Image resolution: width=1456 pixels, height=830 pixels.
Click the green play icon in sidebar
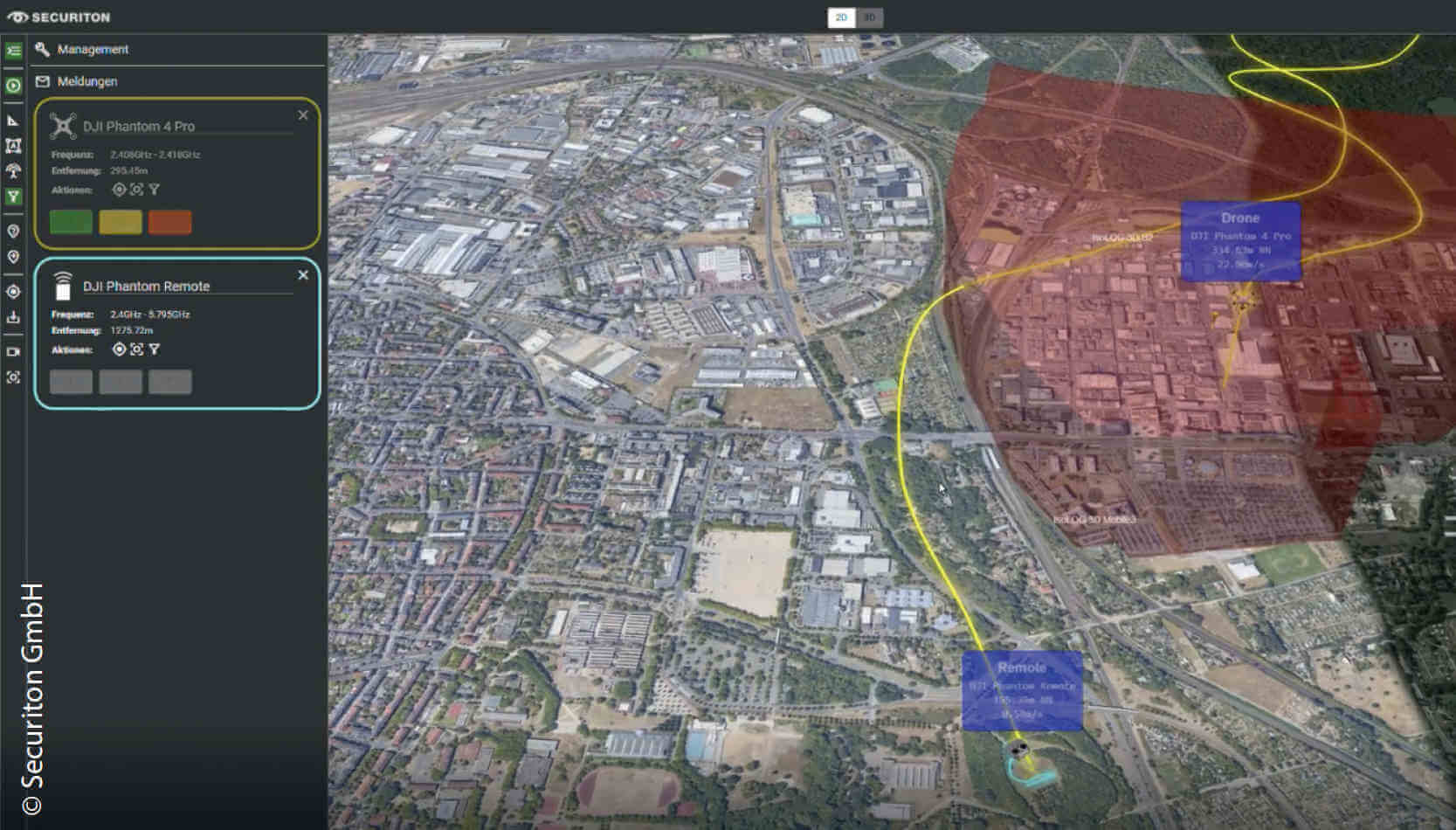point(13,86)
